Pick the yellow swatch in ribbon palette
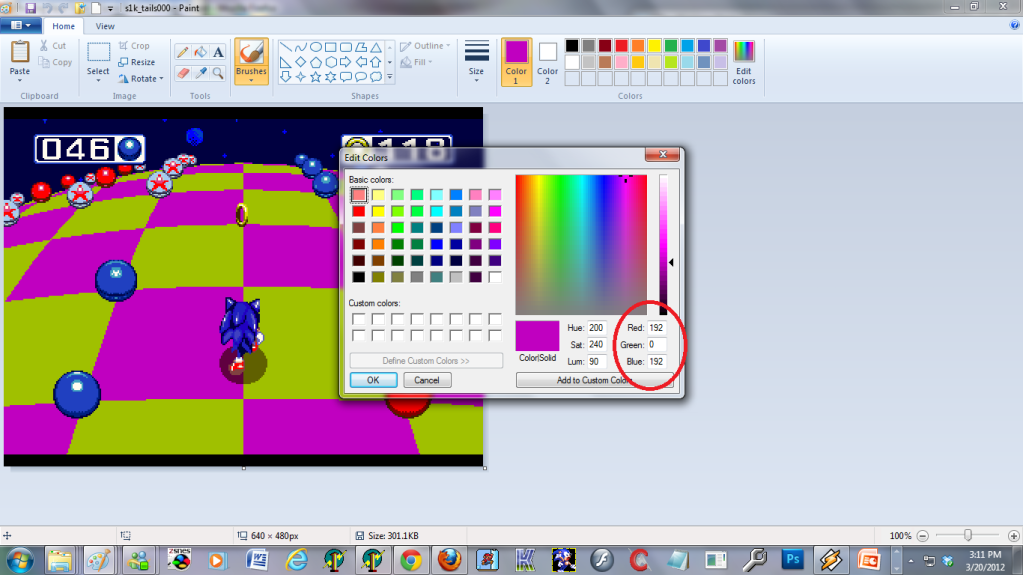 (x=654, y=46)
